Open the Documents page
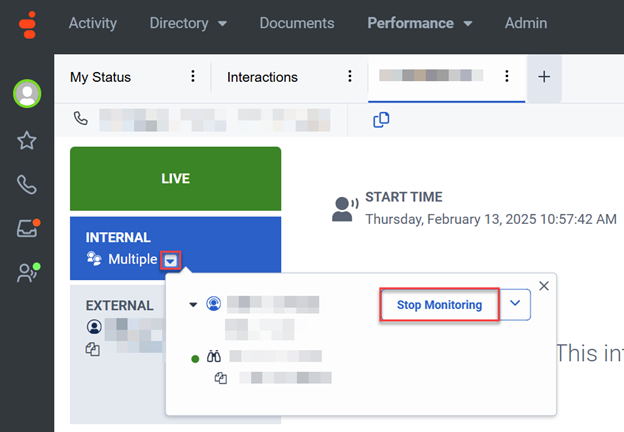The image size is (624, 432). point(296,22)
